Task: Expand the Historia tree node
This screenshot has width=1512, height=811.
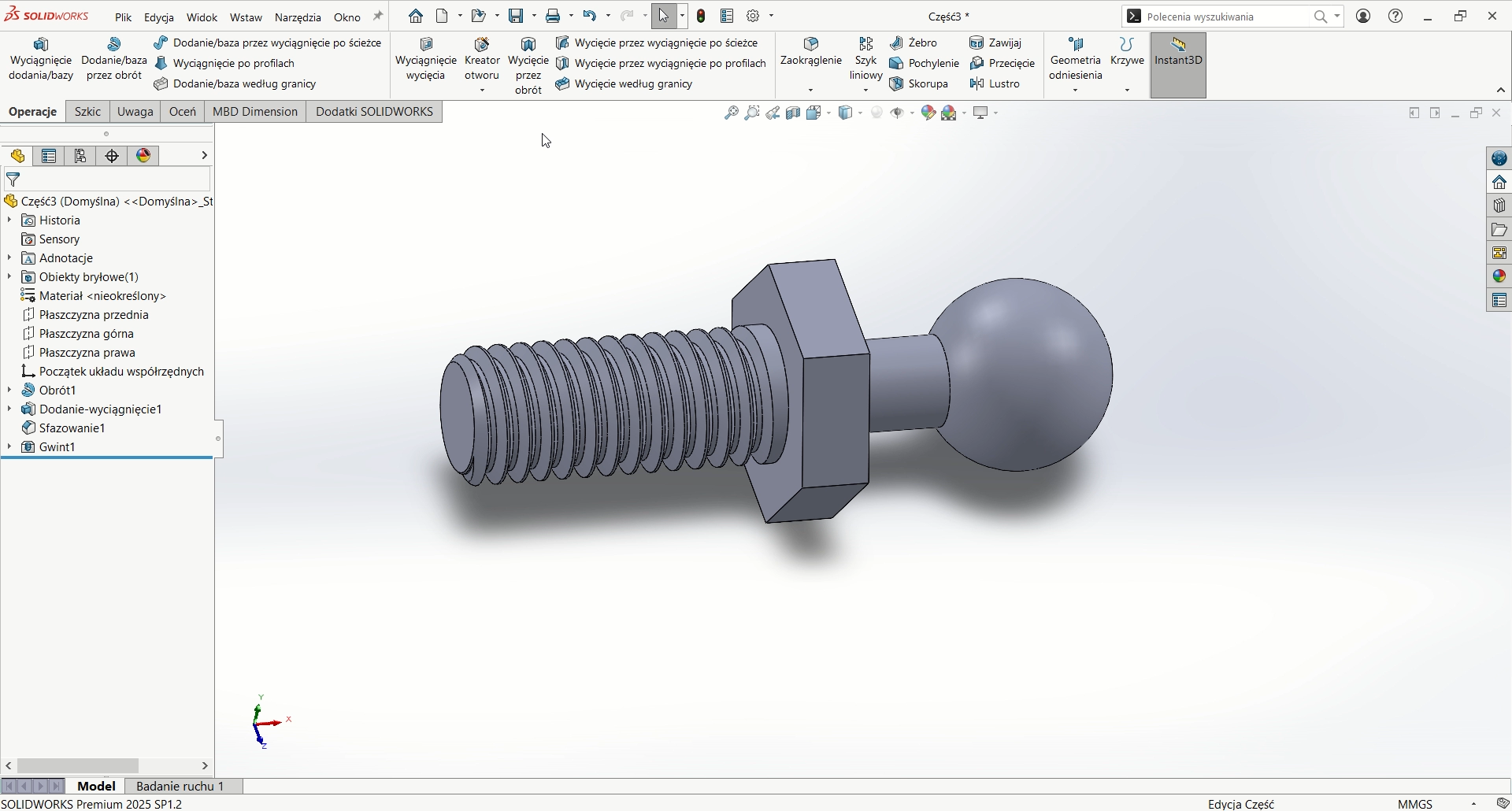Action: [9, 220]
